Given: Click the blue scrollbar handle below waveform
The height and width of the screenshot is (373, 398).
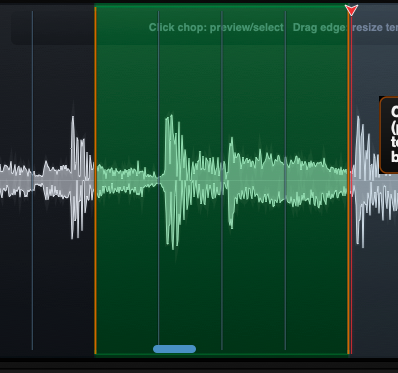Looking at the screenshot, I should (174, 349).
